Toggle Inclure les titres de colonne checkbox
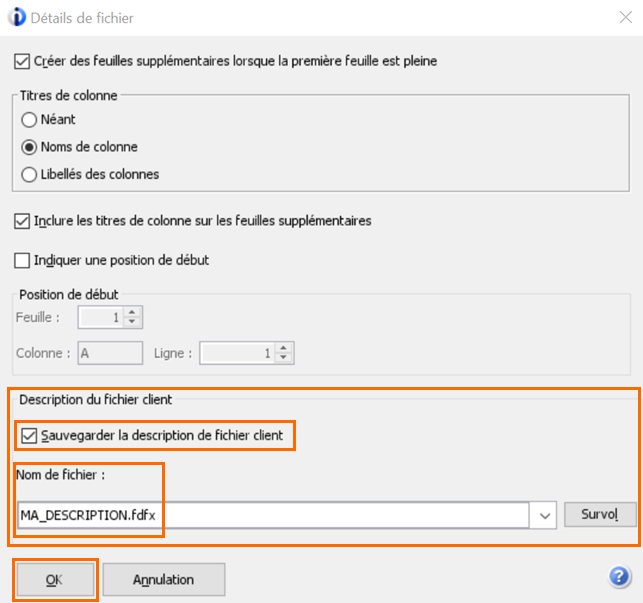 (x=22, y=221)
